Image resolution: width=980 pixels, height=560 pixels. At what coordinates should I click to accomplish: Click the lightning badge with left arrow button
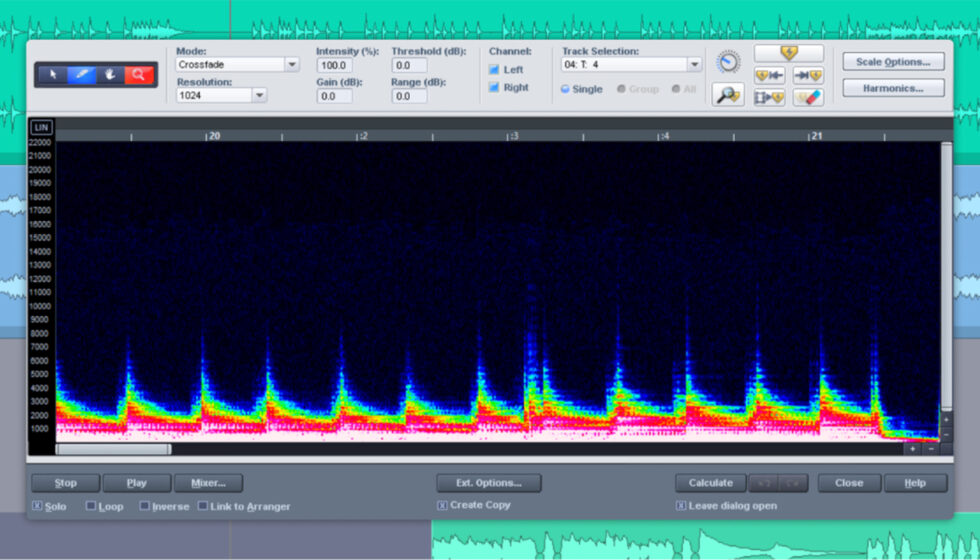769,76
